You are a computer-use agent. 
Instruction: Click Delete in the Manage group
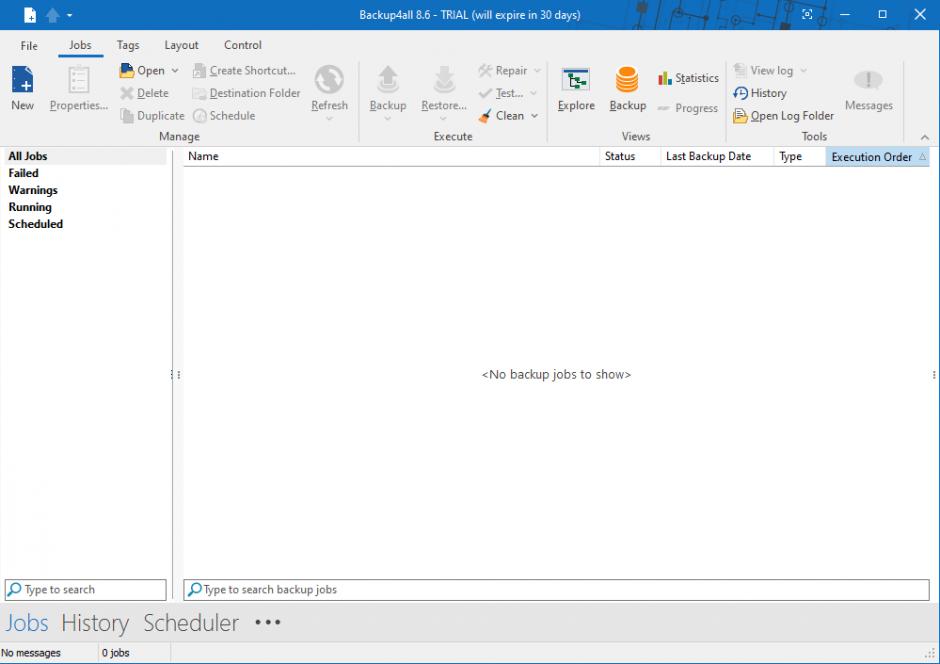tap(144, 93)
